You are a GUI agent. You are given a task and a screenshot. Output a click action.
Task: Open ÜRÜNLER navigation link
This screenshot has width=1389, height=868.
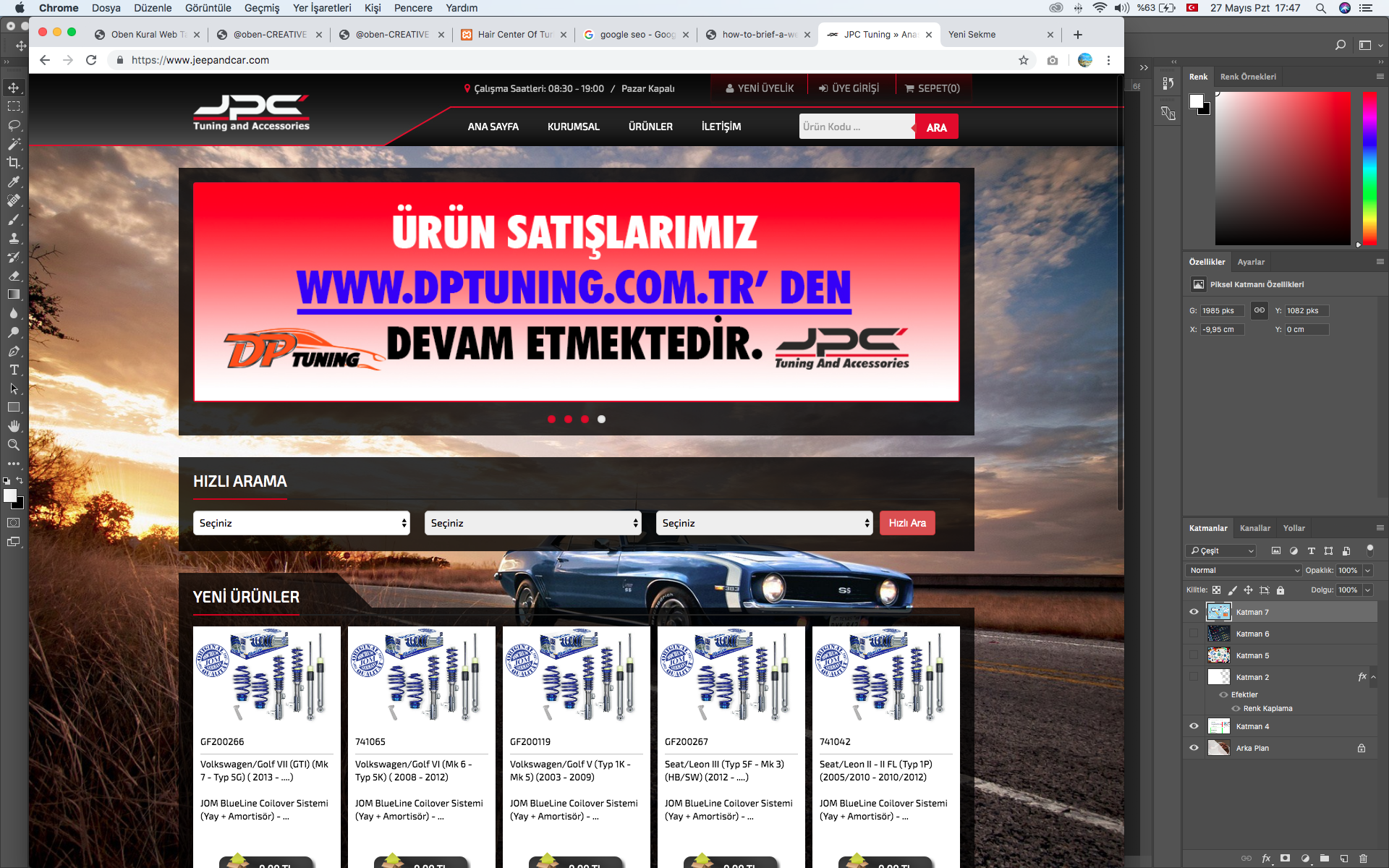(x=650, y=127)
